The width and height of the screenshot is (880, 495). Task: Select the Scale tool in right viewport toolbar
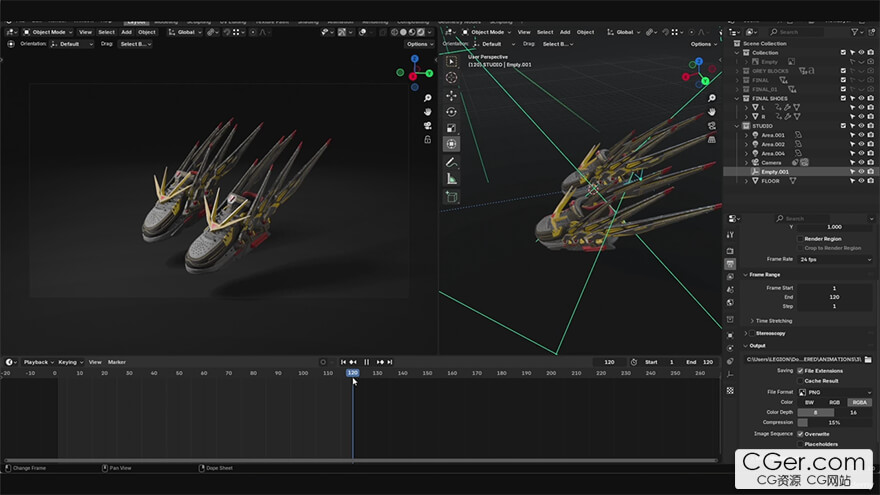451,128
